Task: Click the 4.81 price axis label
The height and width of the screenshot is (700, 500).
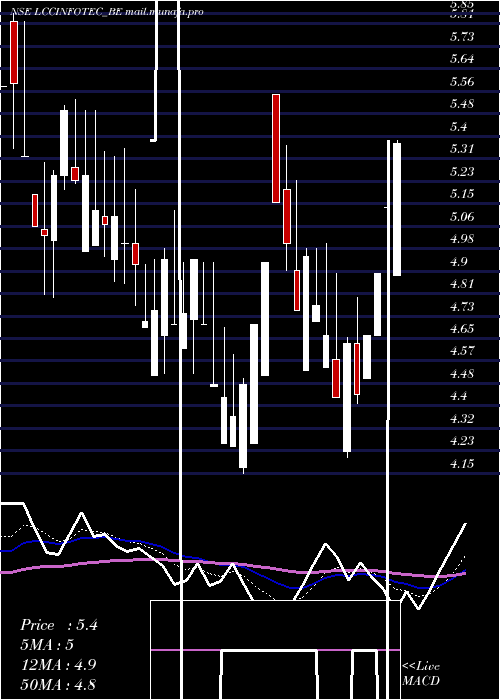Action: coord(462,284)
